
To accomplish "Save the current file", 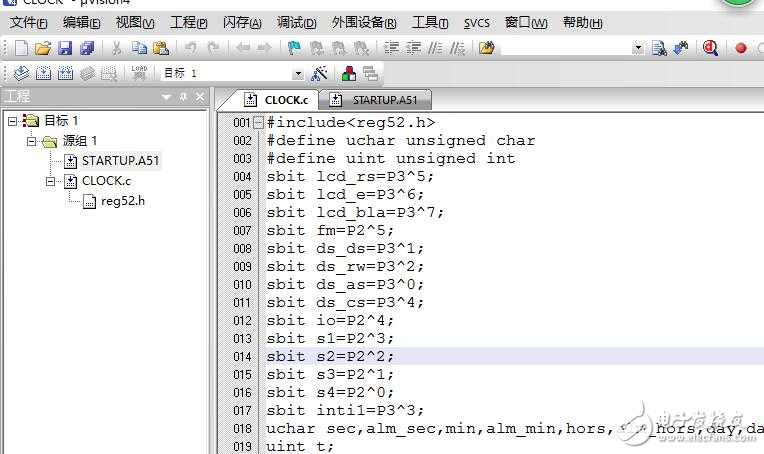I will (x=65, y=48).
